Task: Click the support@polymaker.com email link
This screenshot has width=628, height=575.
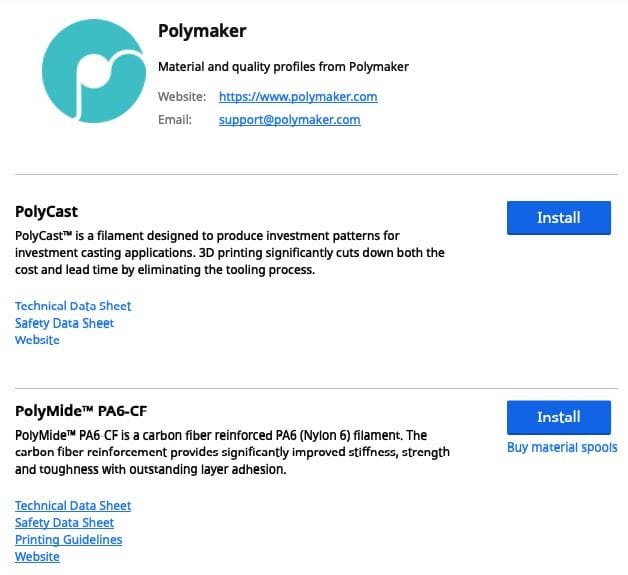Action: [x=289, y=120]
